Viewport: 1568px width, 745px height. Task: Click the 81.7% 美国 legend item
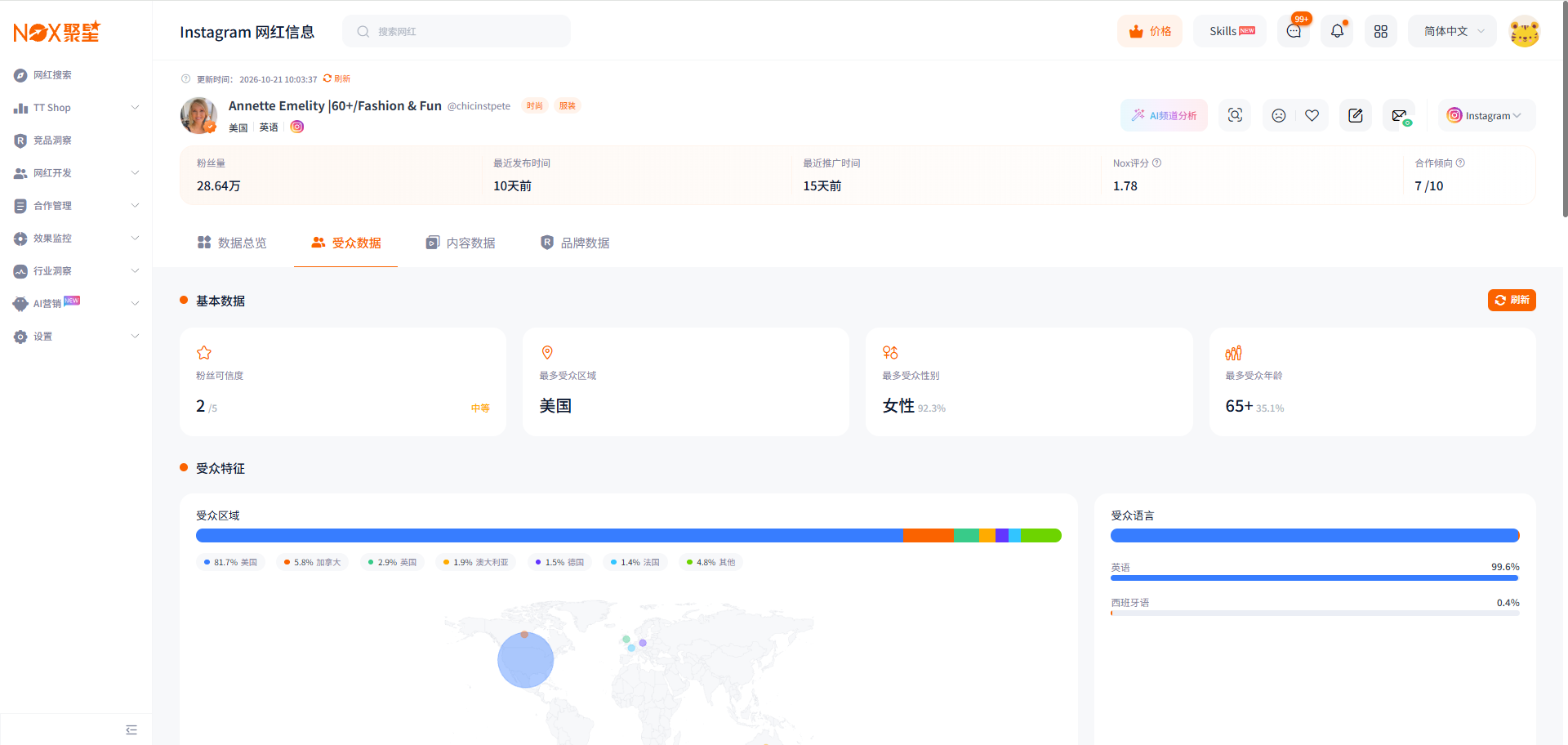pos(230,562)
